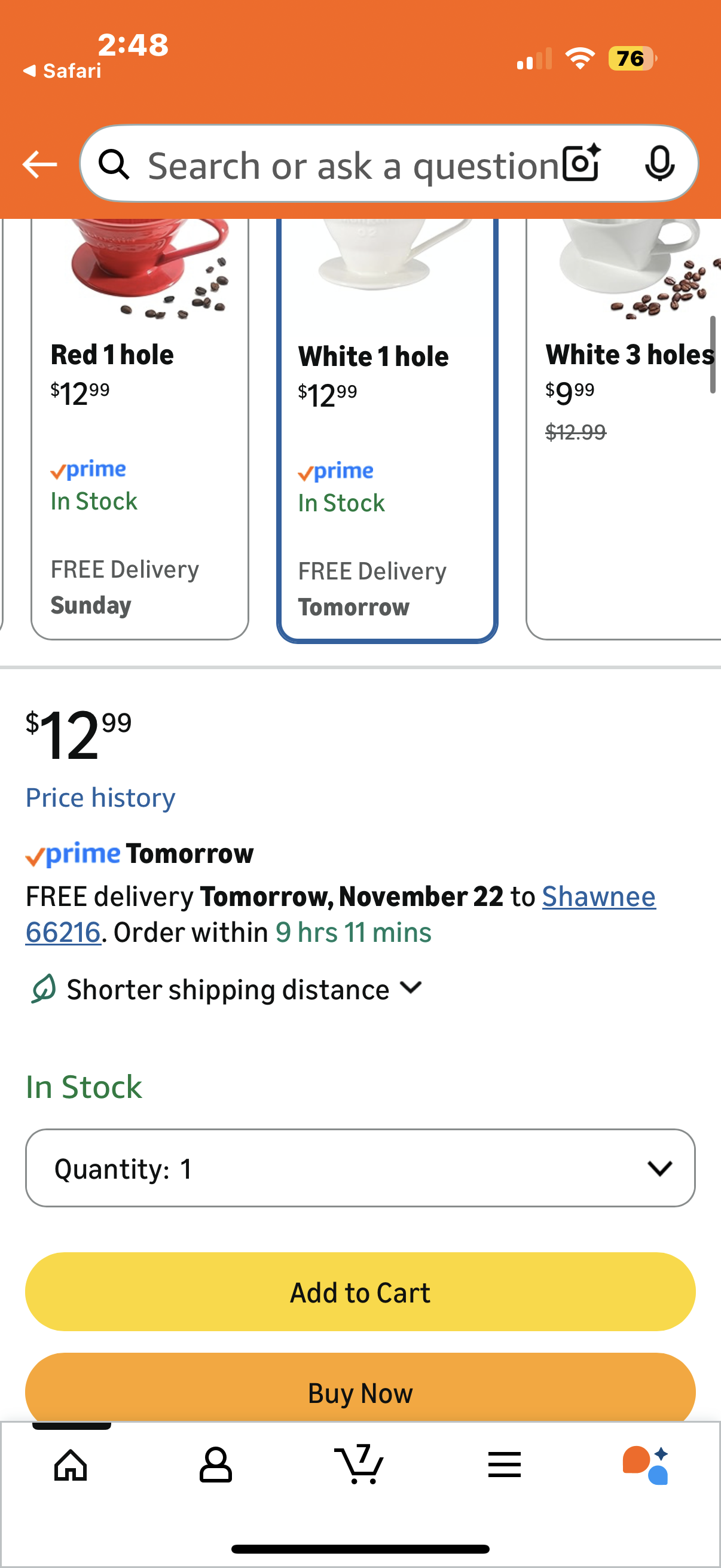721x1568 pixels.
Task: Tap the Shawnee 66216 delivery location link
Action: pyautogui.click(x=598, y=896)
